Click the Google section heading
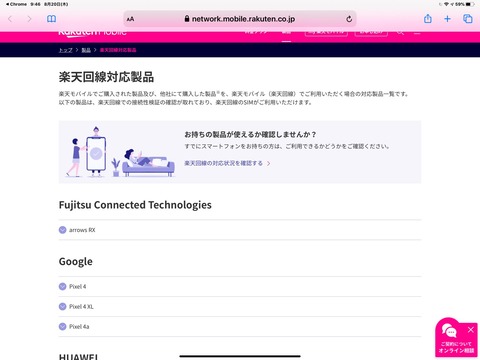The width and height of the screenshot is (480, 360). tap(76, 262)
